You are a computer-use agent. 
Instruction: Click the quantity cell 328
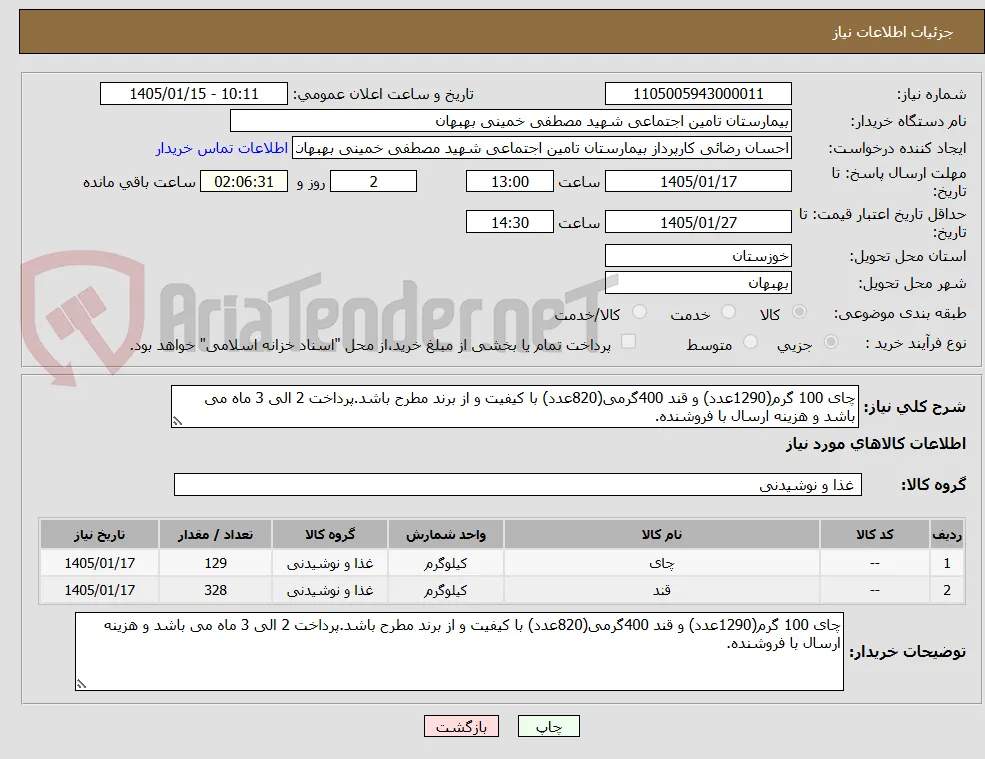tap(215, 590)
